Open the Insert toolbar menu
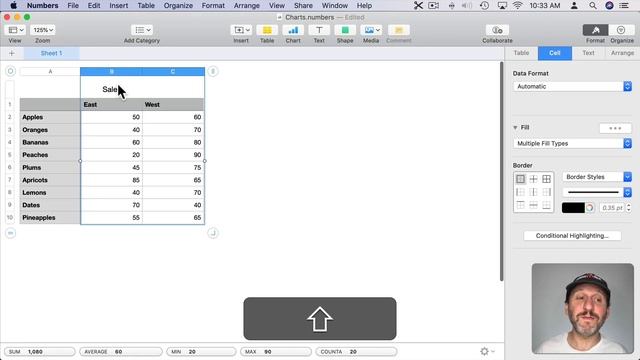The image size is (640, 360). (241, 30)
